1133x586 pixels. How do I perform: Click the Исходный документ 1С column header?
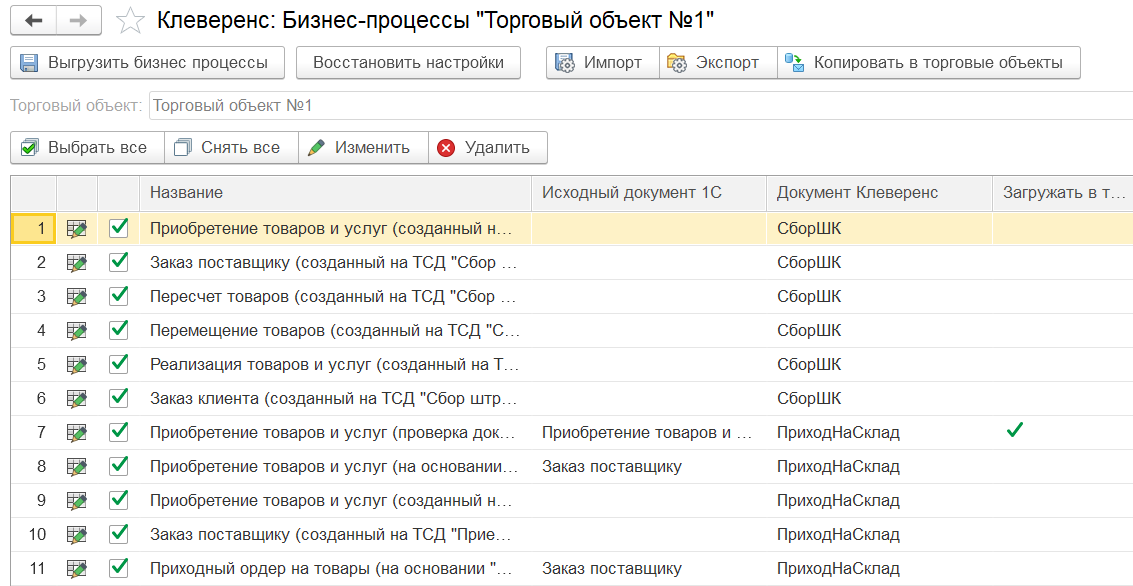649,192
